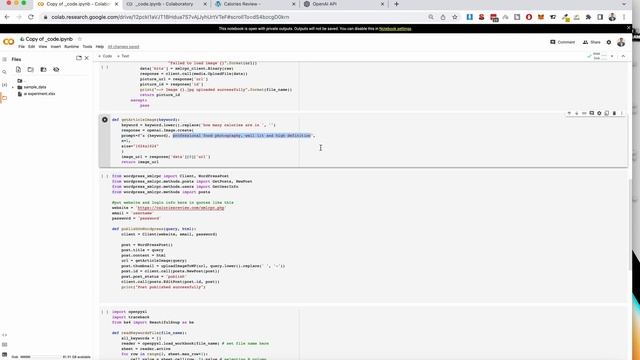This screenshot has width=640, height=360.
Task: Open a new browser tab
Action: pos(396,4)
